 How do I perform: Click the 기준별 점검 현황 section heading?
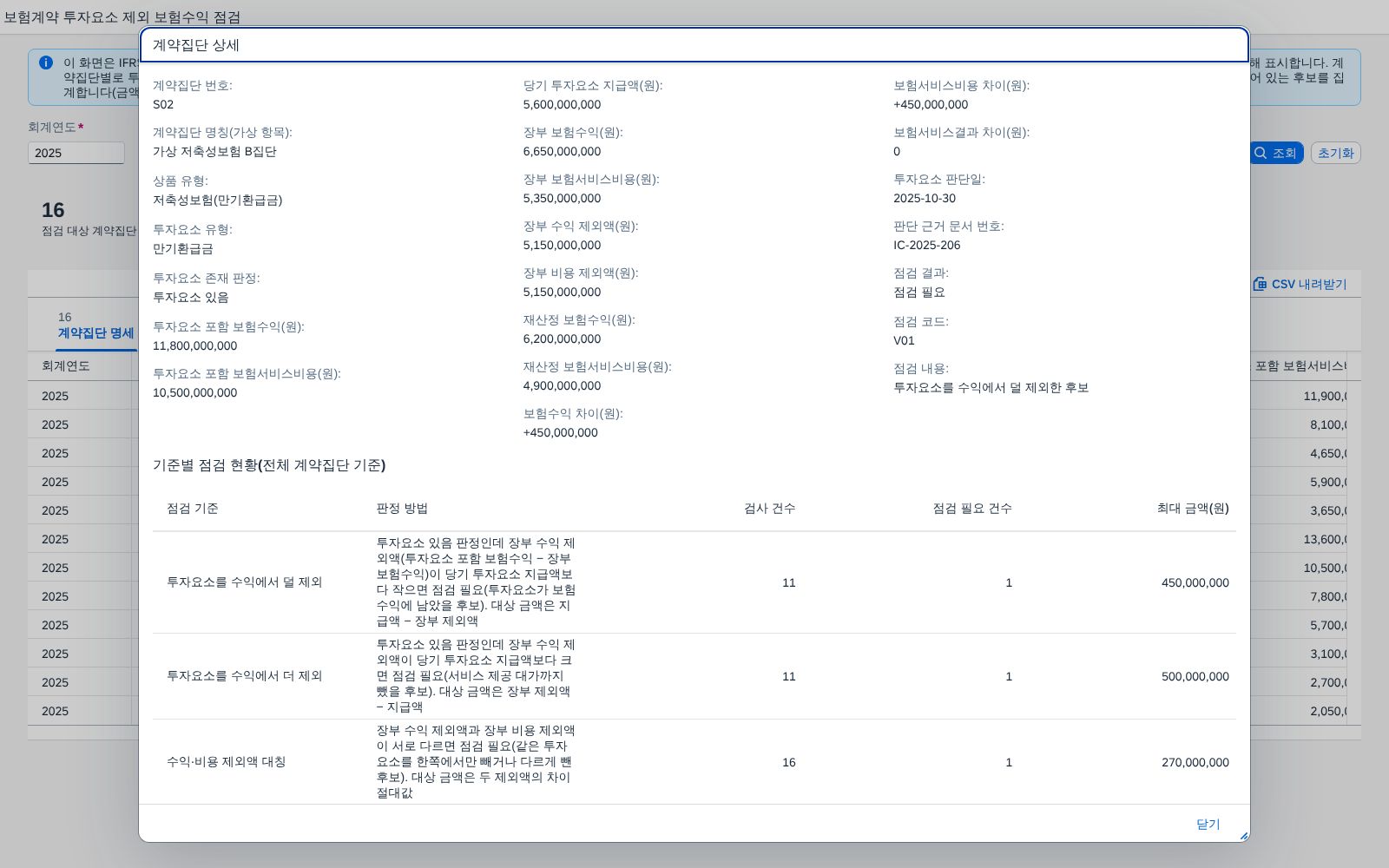(x=269, y=465)
